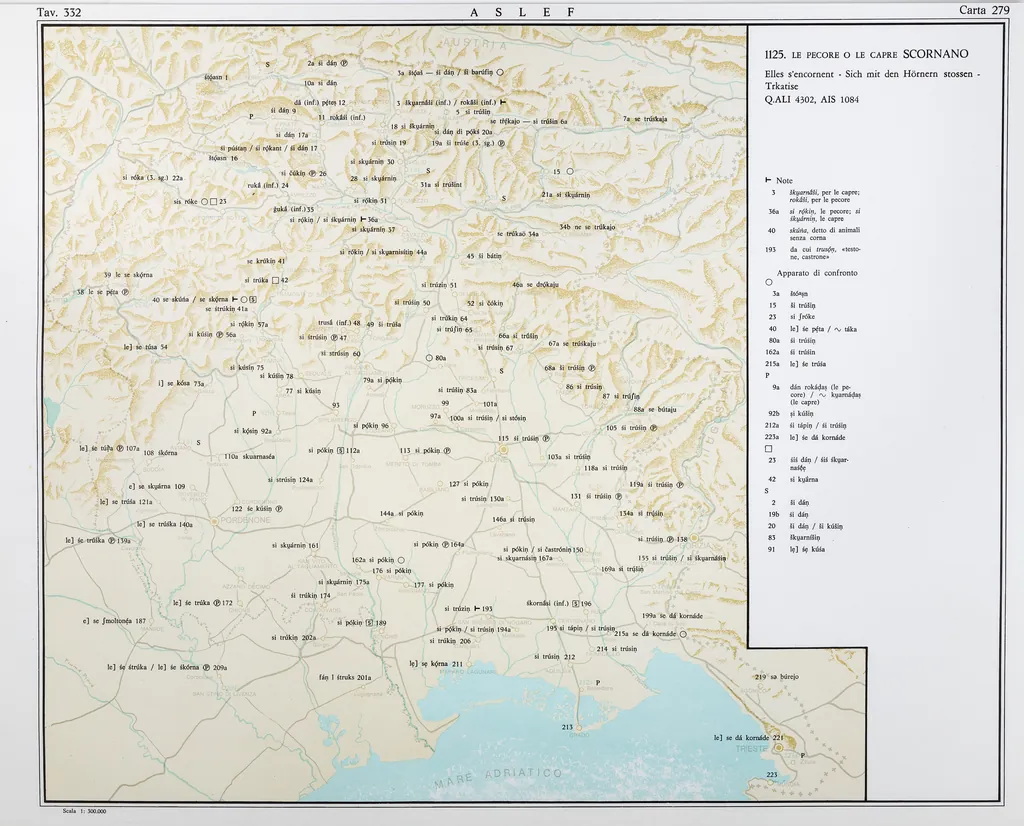Click the circle symbol under Apparato di confronto
Screen dimensions: 1024x826
[x=768, y=283]
